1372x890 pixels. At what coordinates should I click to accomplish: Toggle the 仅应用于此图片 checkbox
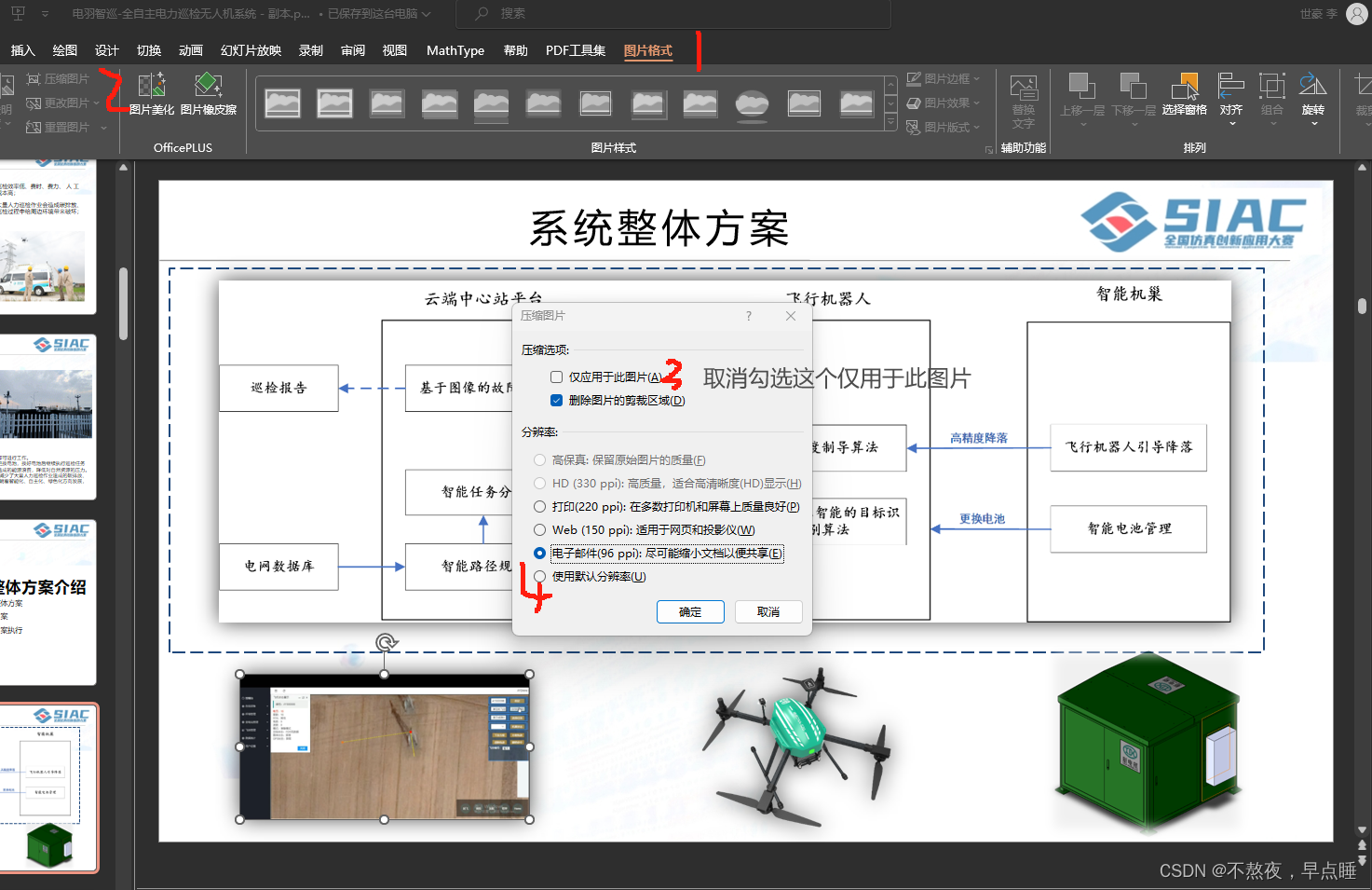point(556,377)
